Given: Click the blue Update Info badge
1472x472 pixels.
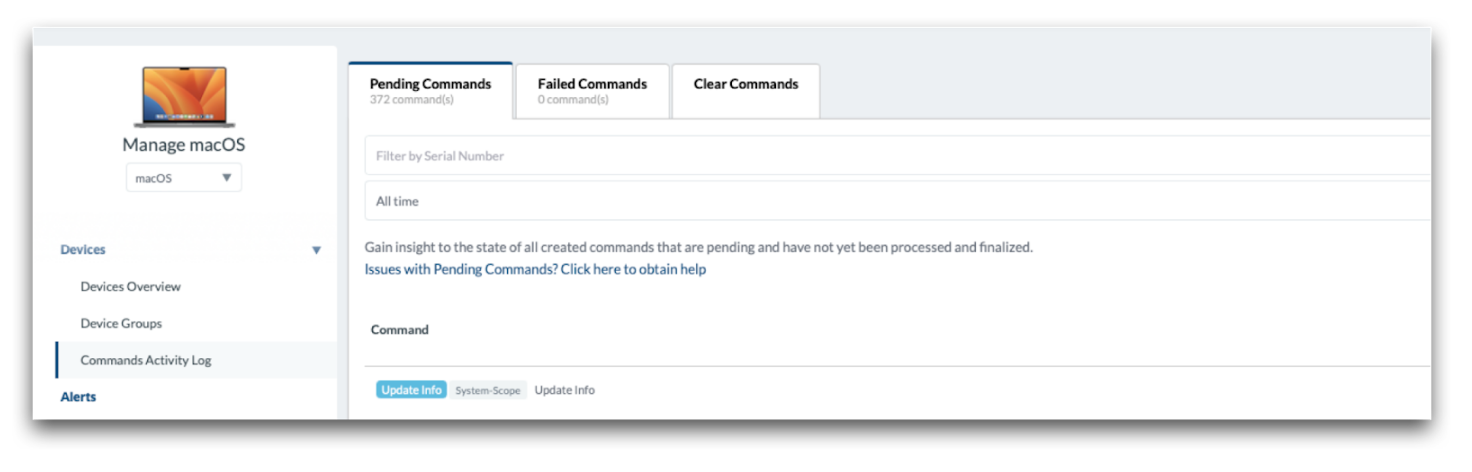Looking at the screenshot, I should [x=411, y=390].
